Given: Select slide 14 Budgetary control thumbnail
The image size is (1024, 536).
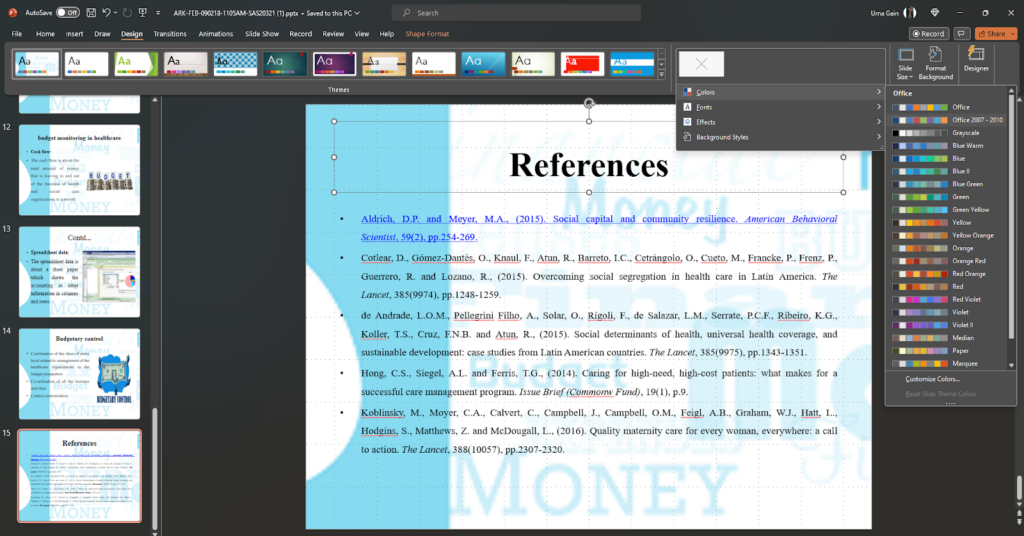Looking at the screenshot, I should (80, 372).
